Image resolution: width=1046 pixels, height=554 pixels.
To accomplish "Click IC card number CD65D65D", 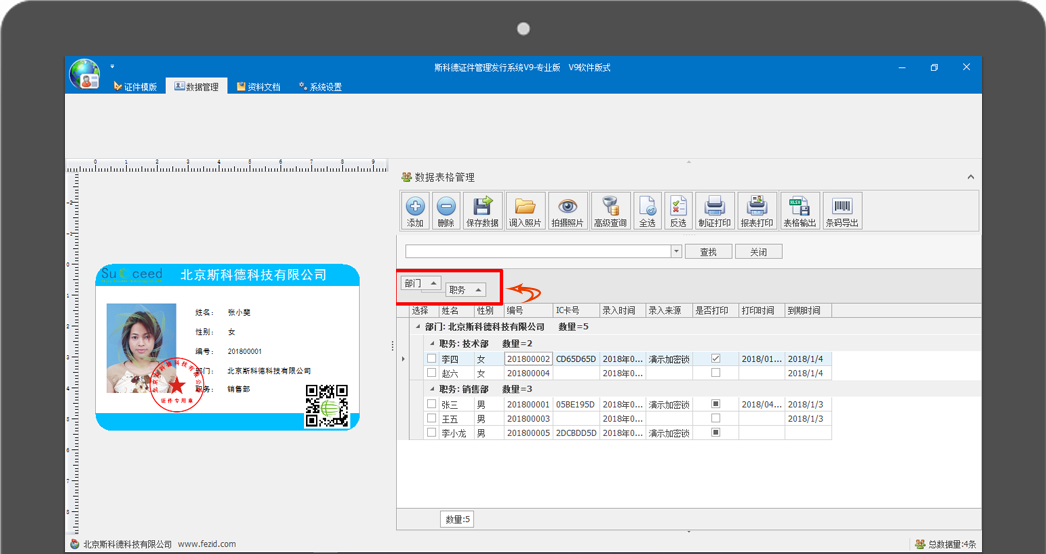I will point(576,358).
